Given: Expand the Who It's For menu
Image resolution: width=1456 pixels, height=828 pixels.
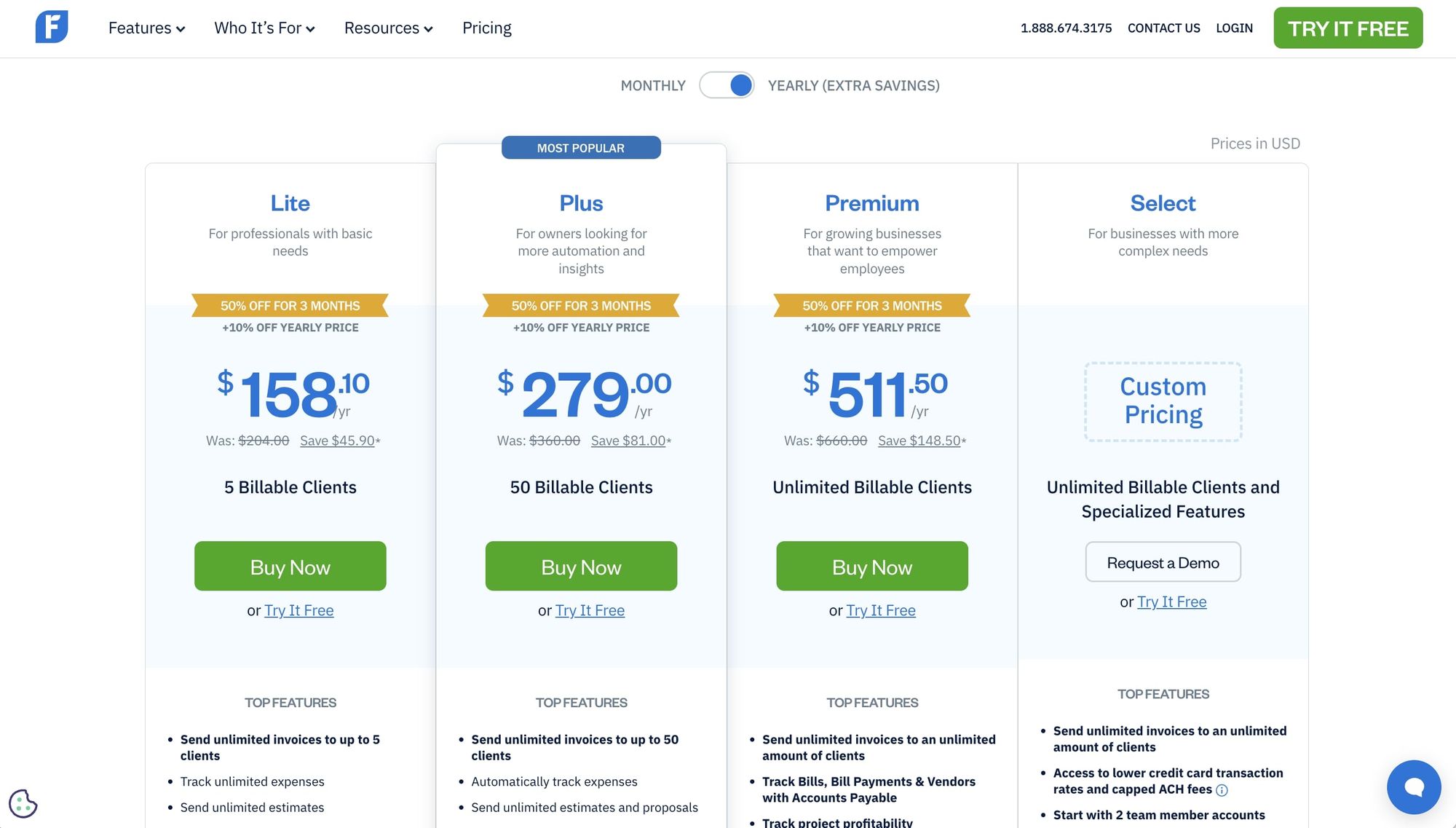Looking at the screenshot, I should (x=264, y=28).
